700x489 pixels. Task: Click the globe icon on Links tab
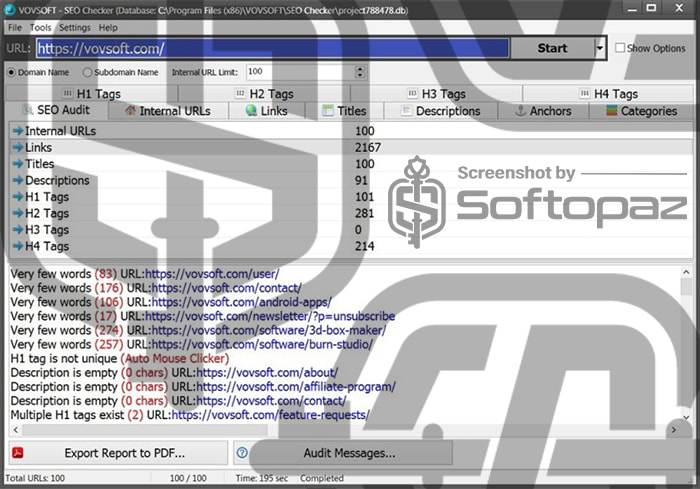tap(251, 110)
